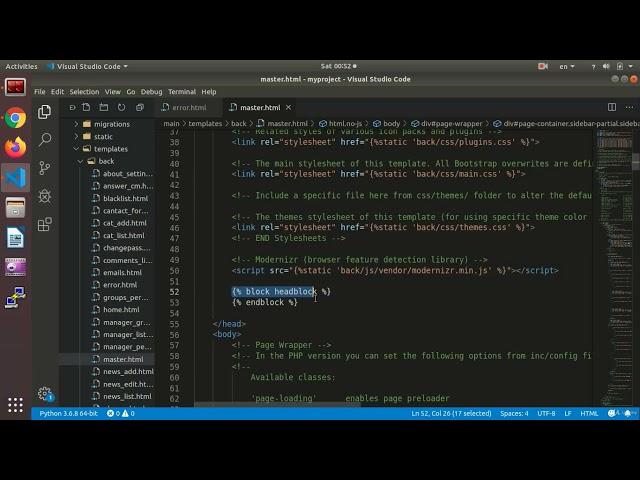Open the file manager dock icon
The width and height of the screenshot is (640, 480).
(16, 207)
